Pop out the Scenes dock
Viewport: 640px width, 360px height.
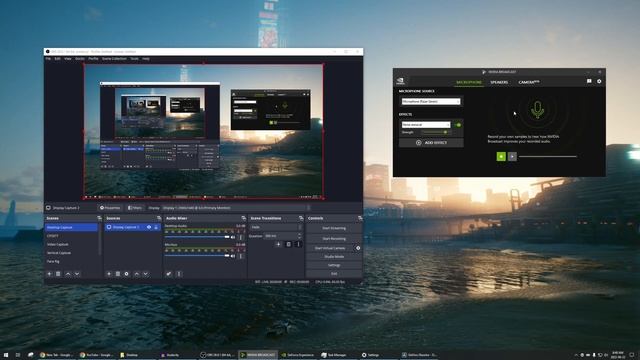pyautogui.click(x=99, y=218)
